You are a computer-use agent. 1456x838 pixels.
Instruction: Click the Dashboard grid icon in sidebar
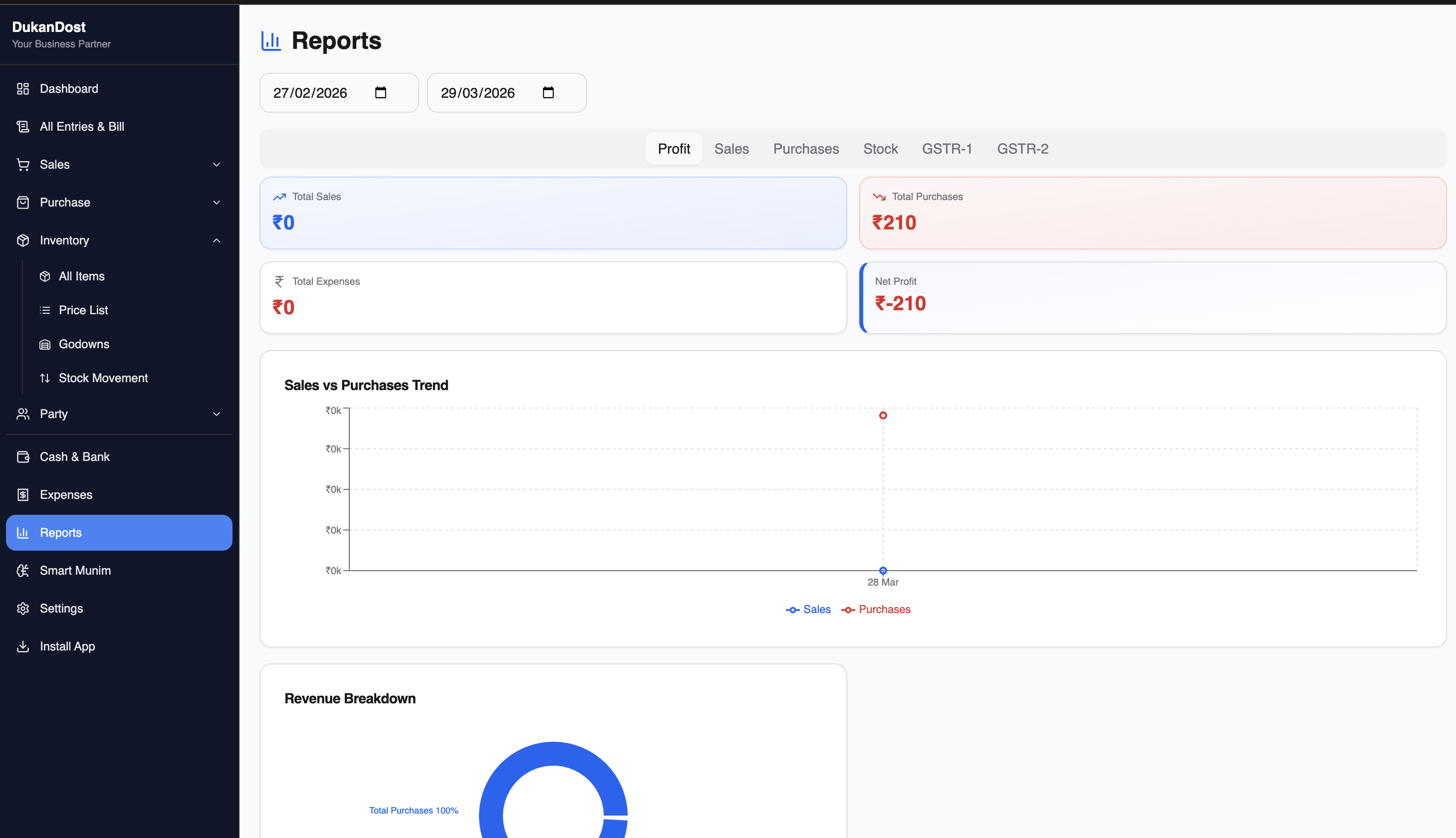click(23, 89)
